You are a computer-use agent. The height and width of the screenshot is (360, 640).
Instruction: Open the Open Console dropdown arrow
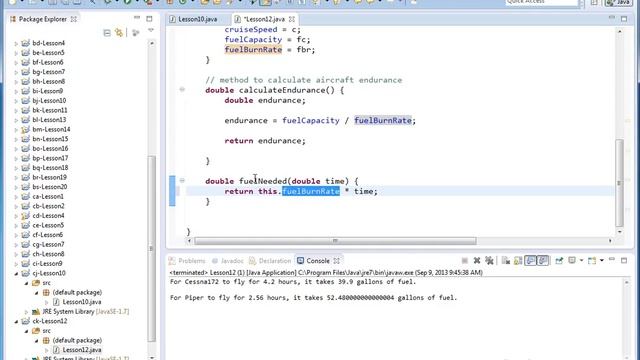click(602, 261)
